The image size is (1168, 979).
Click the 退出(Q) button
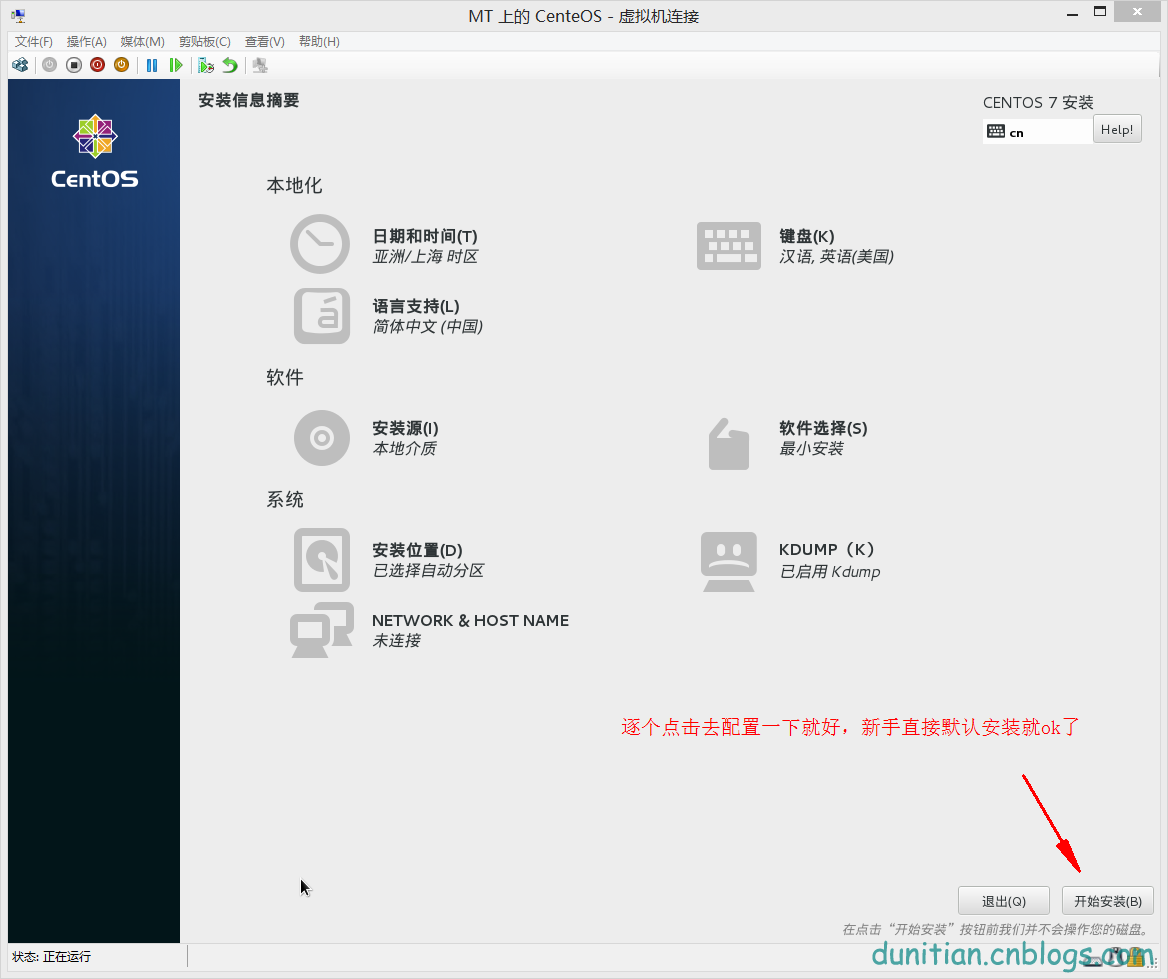click(x=1003, y=901)
